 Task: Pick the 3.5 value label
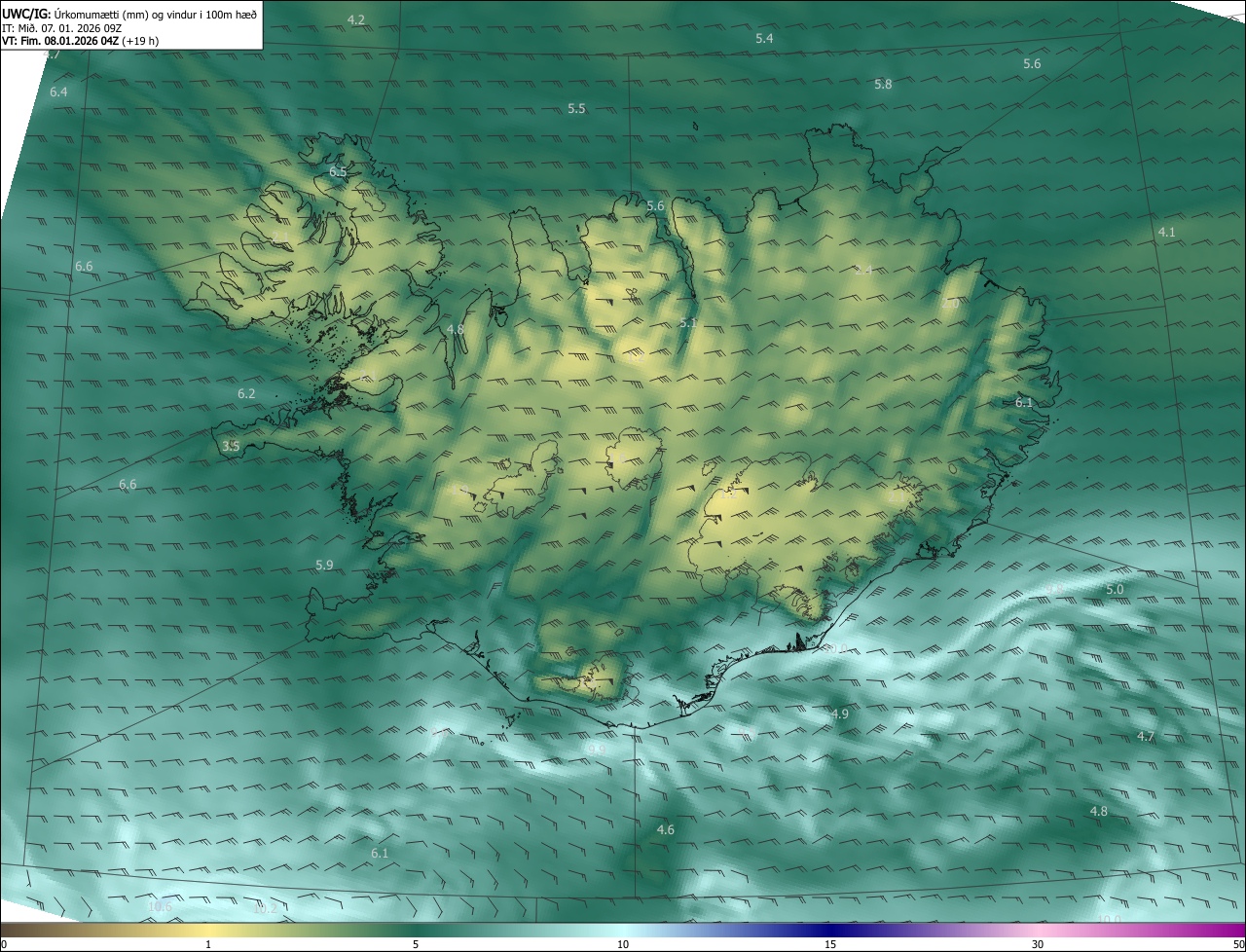pyautogui.click(x=231, y=447)
